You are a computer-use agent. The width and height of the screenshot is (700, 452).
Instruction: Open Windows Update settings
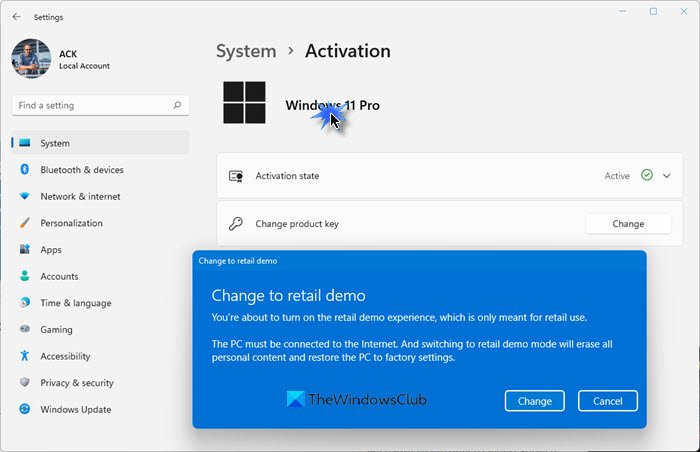click(x=100, y=409)
